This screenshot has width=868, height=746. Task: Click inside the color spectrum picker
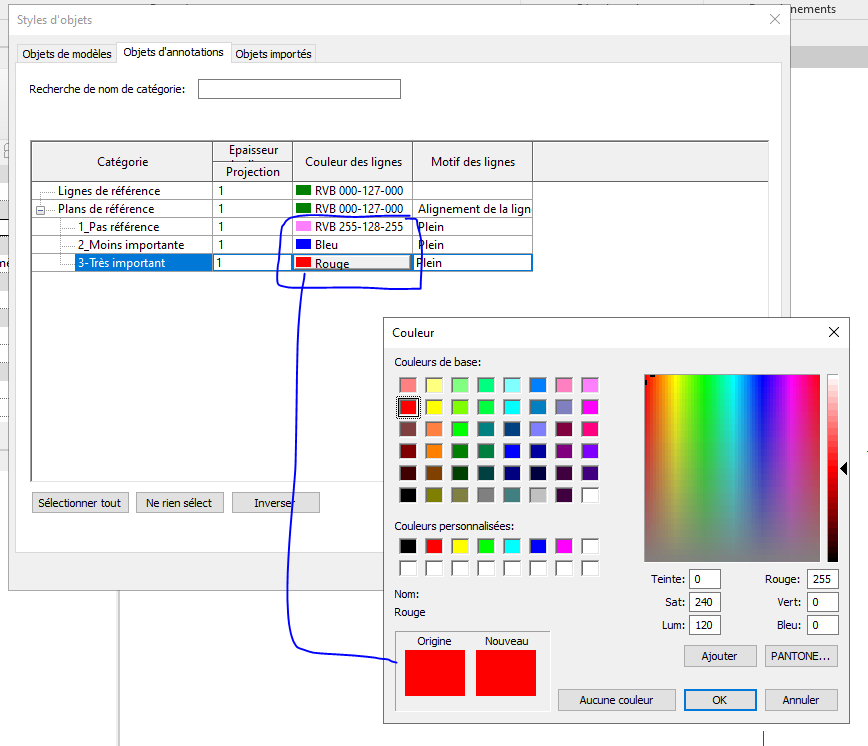point(731,467)
